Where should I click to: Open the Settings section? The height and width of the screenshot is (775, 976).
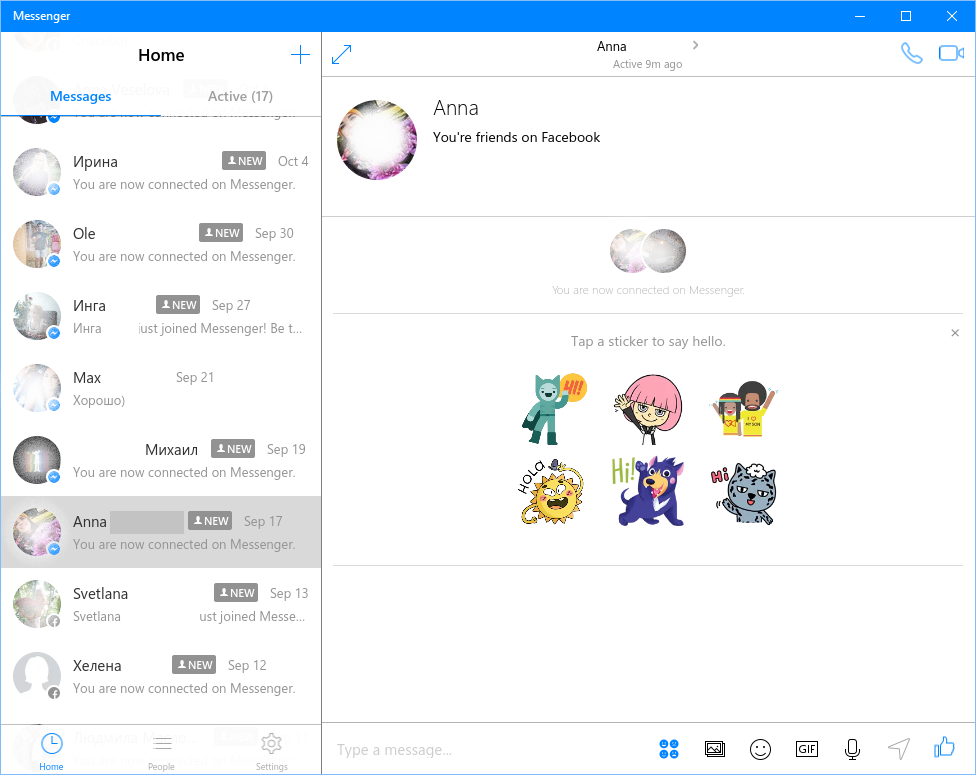click(x=271, y=750)
